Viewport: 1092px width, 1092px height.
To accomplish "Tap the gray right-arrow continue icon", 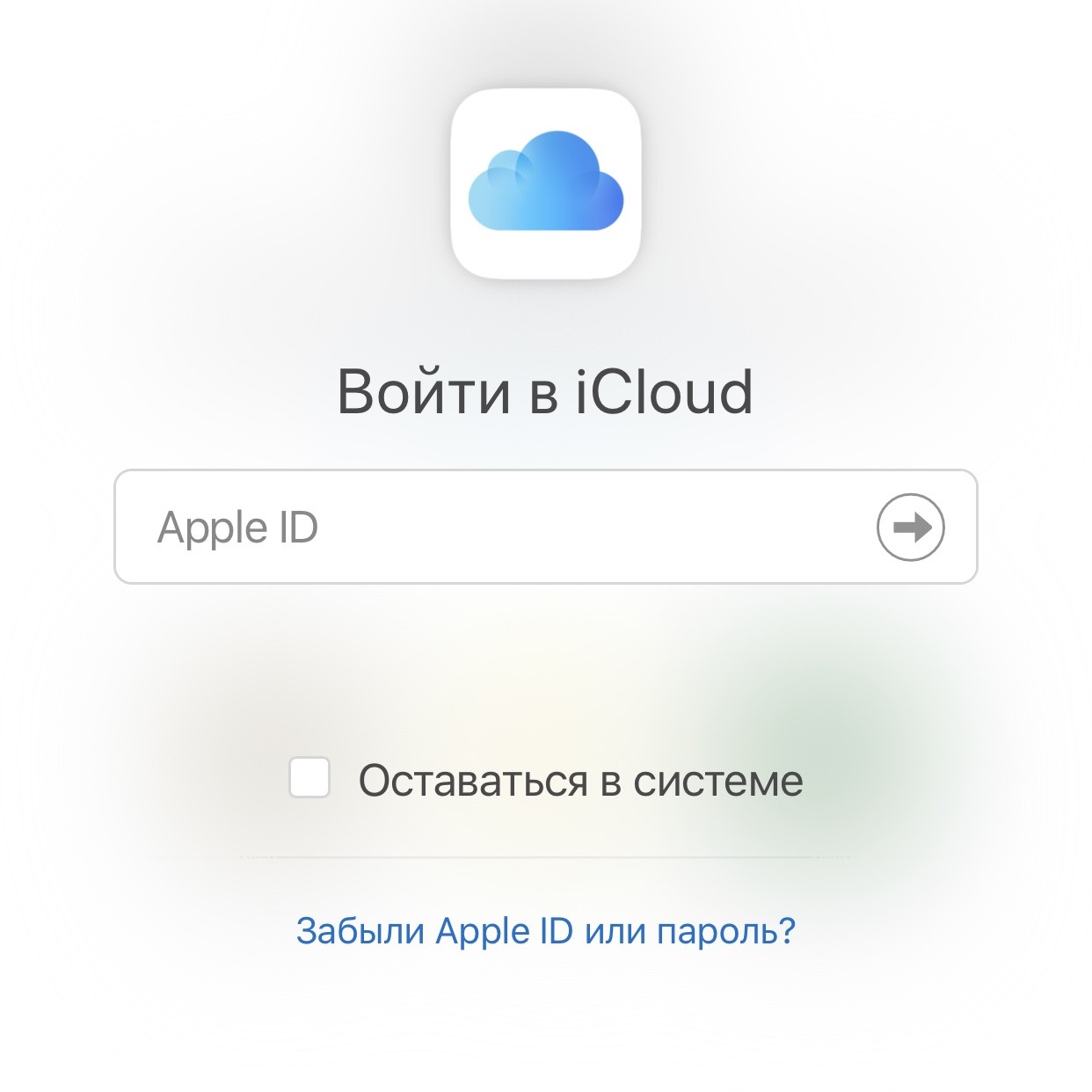I will (x=911, y=527).
